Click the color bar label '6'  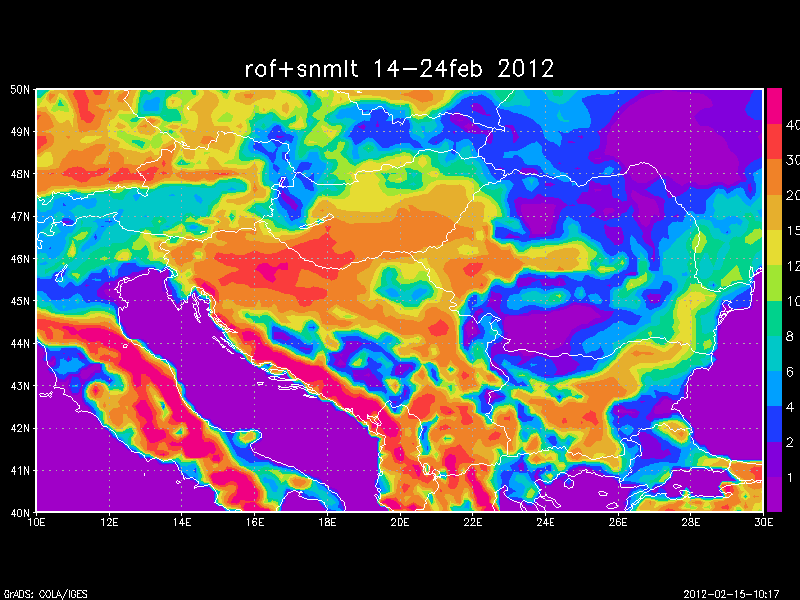tap(790, 371)
